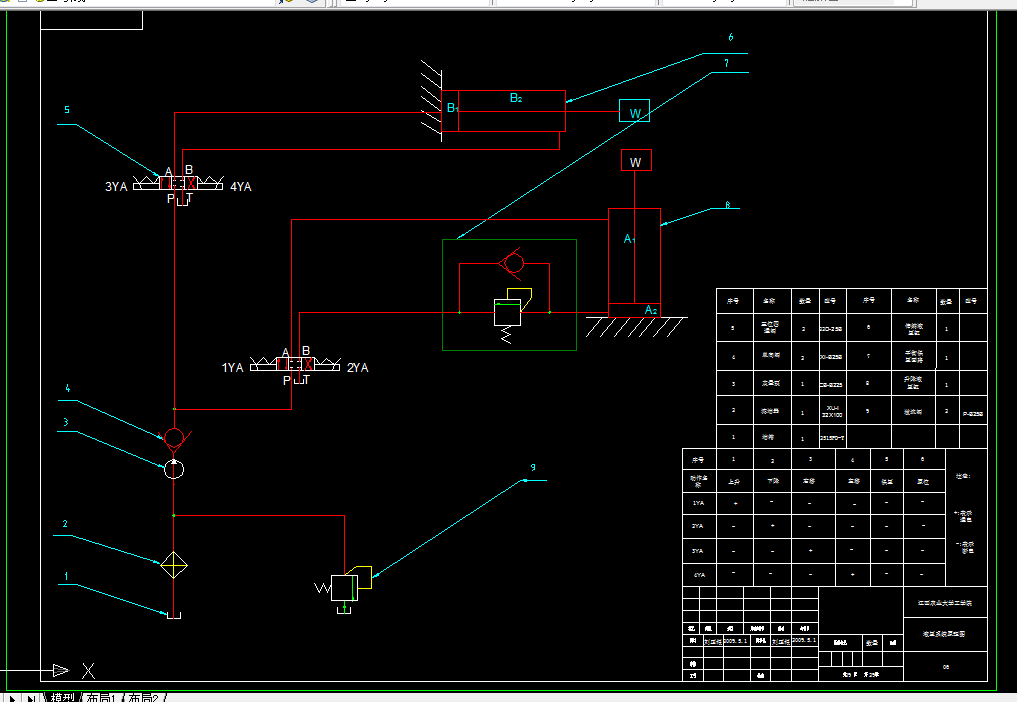Click the 1YA row label in the action table
The height and width of the screenshot is (702, 1017).
point(699,503)
